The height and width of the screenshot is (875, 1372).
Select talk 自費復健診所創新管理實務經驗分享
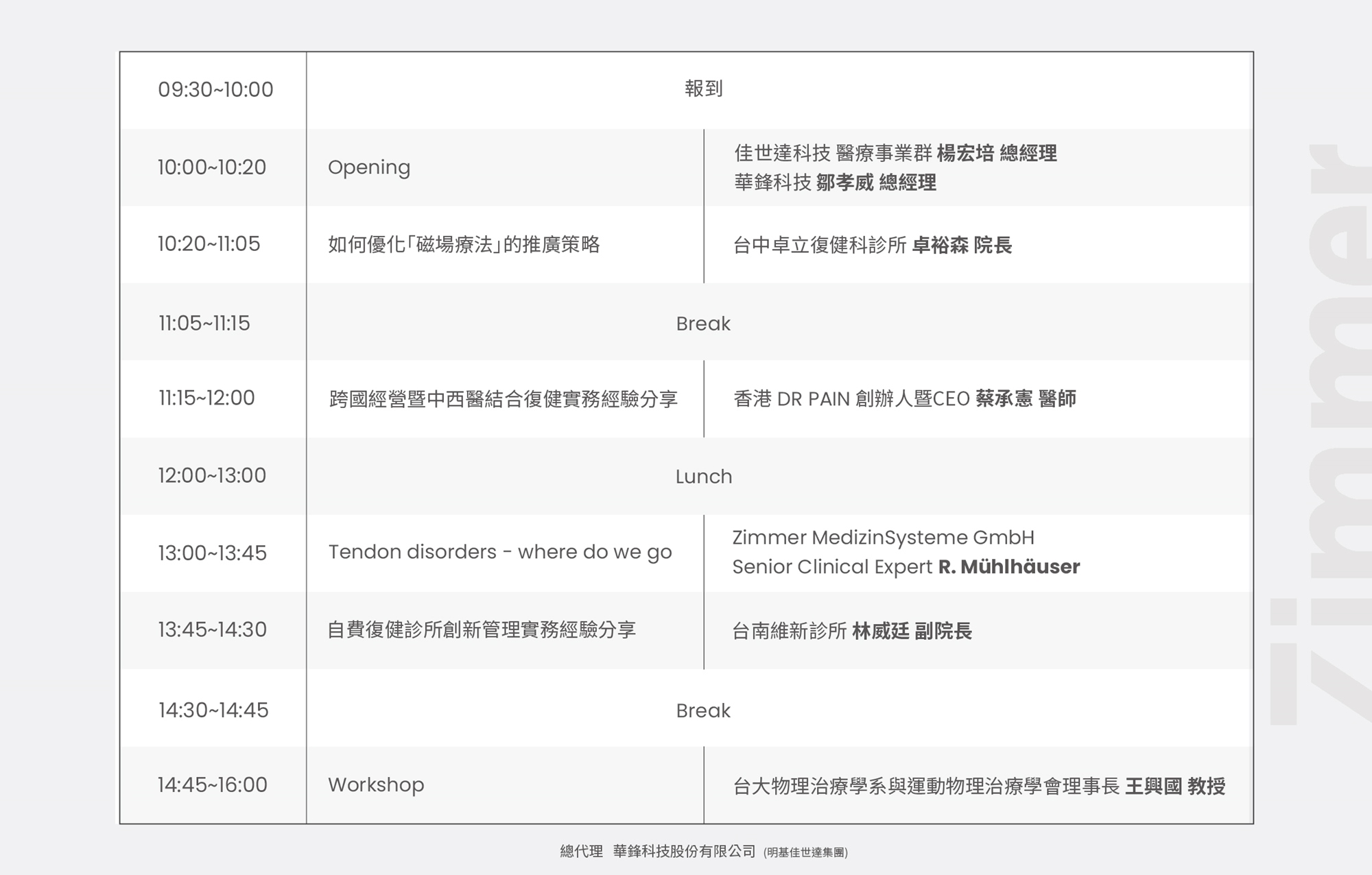pos(482,630)
